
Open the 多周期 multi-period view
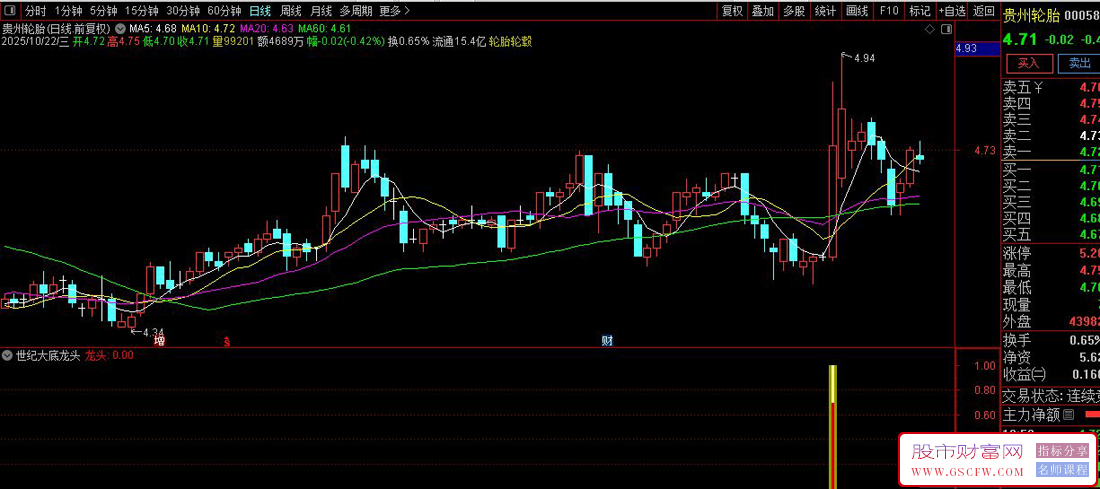[356, 11]
